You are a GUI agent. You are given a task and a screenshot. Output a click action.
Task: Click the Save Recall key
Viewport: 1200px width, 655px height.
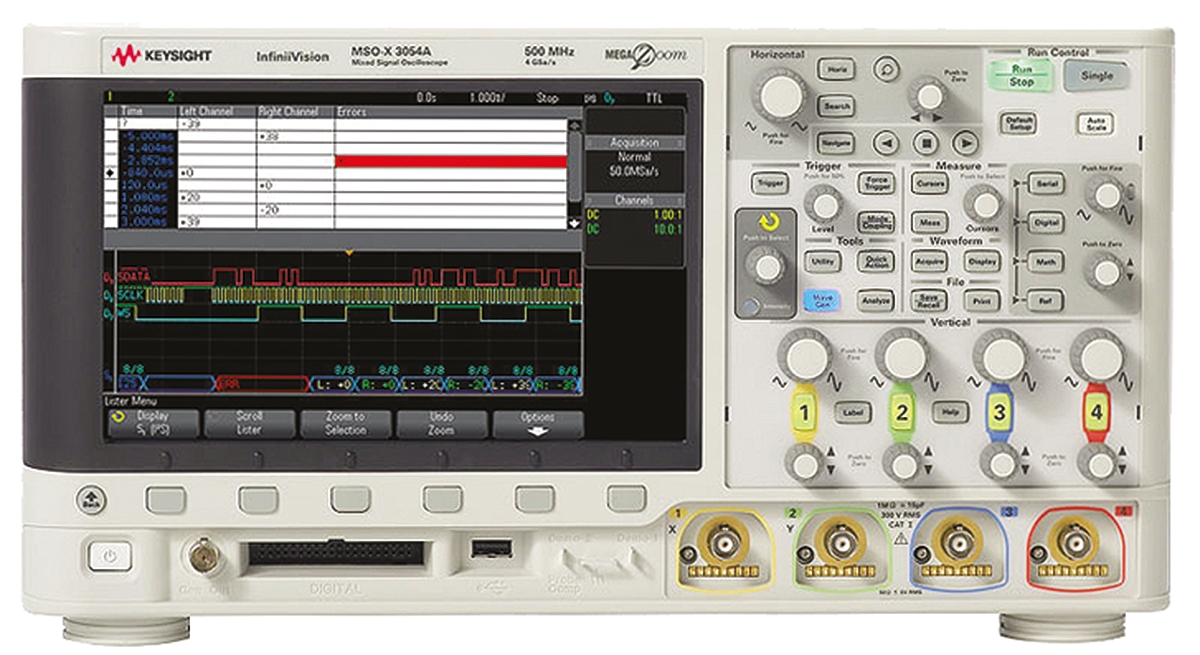click(x=929, y=299)
